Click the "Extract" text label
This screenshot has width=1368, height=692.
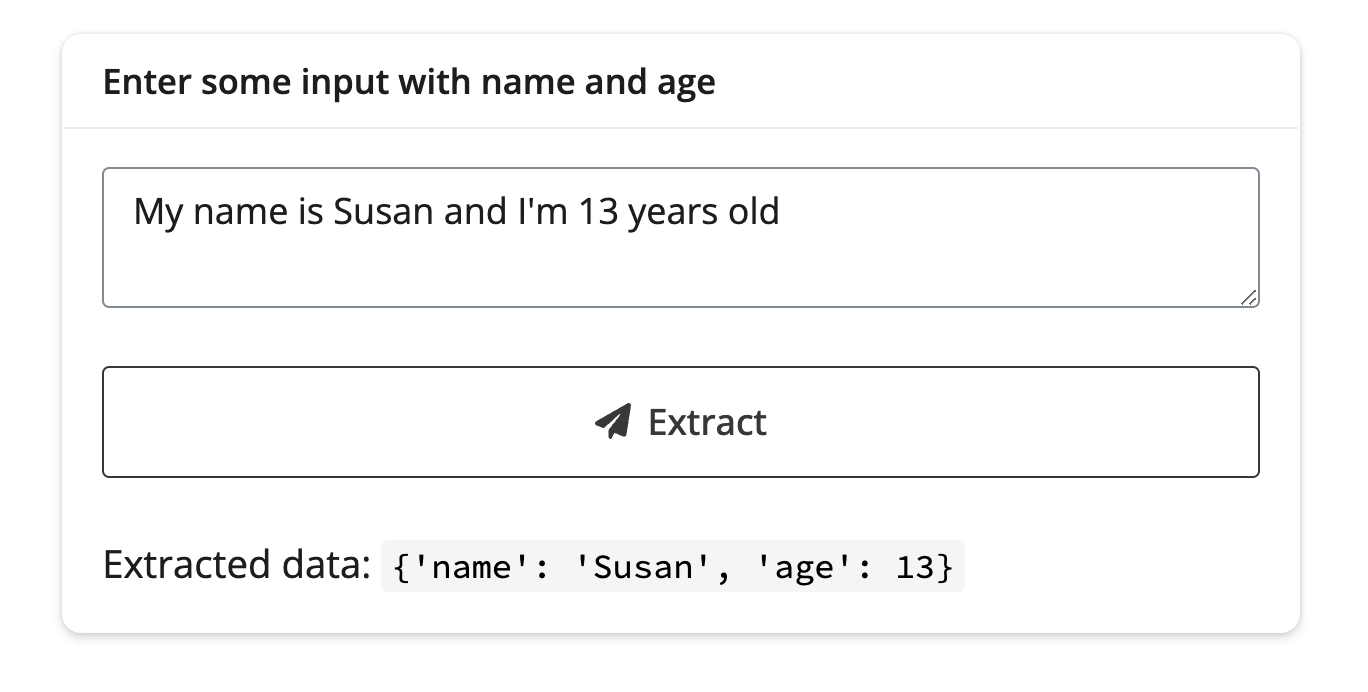click(x=707, y=422)
